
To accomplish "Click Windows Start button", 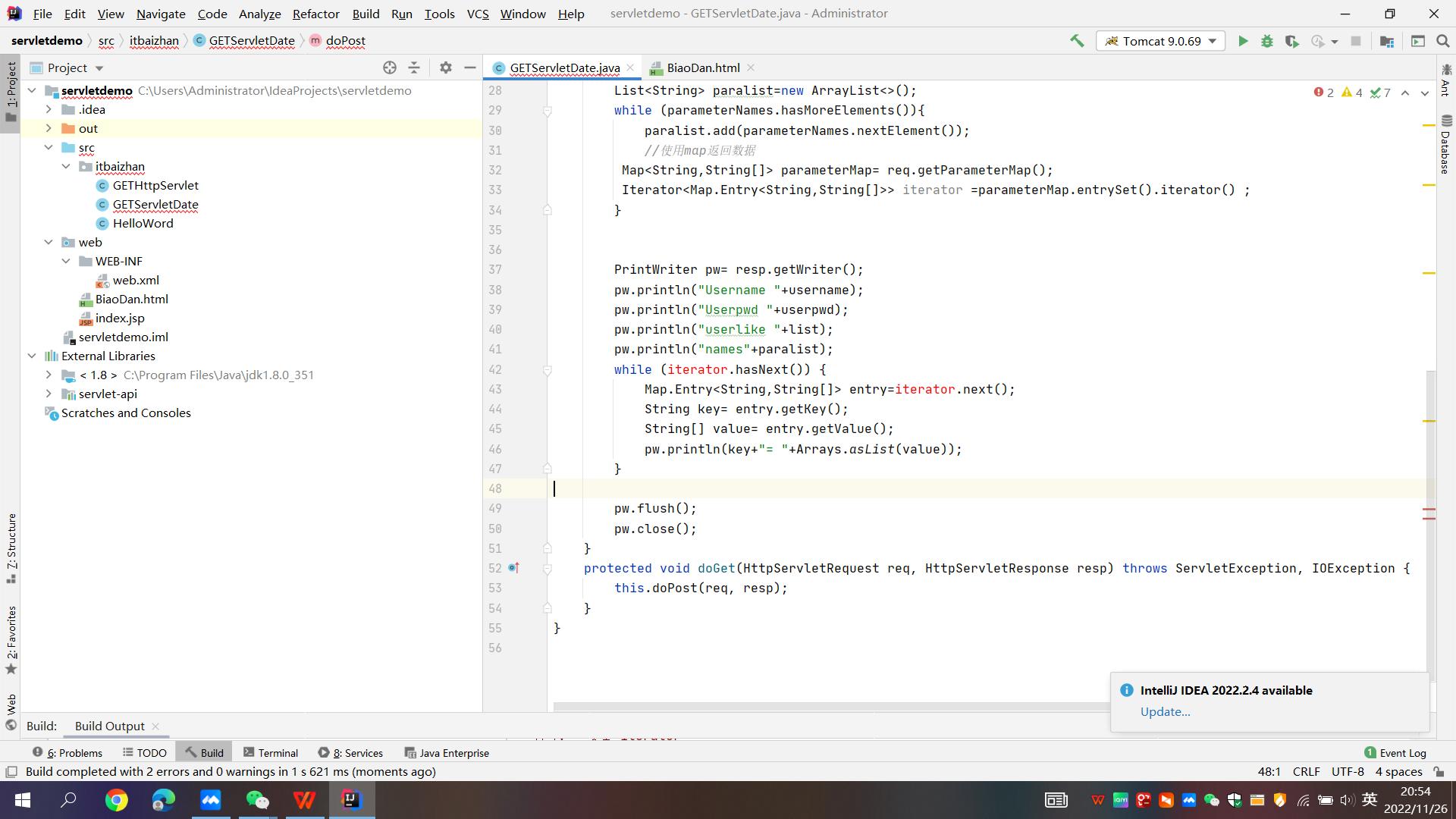I will (22, 800).
